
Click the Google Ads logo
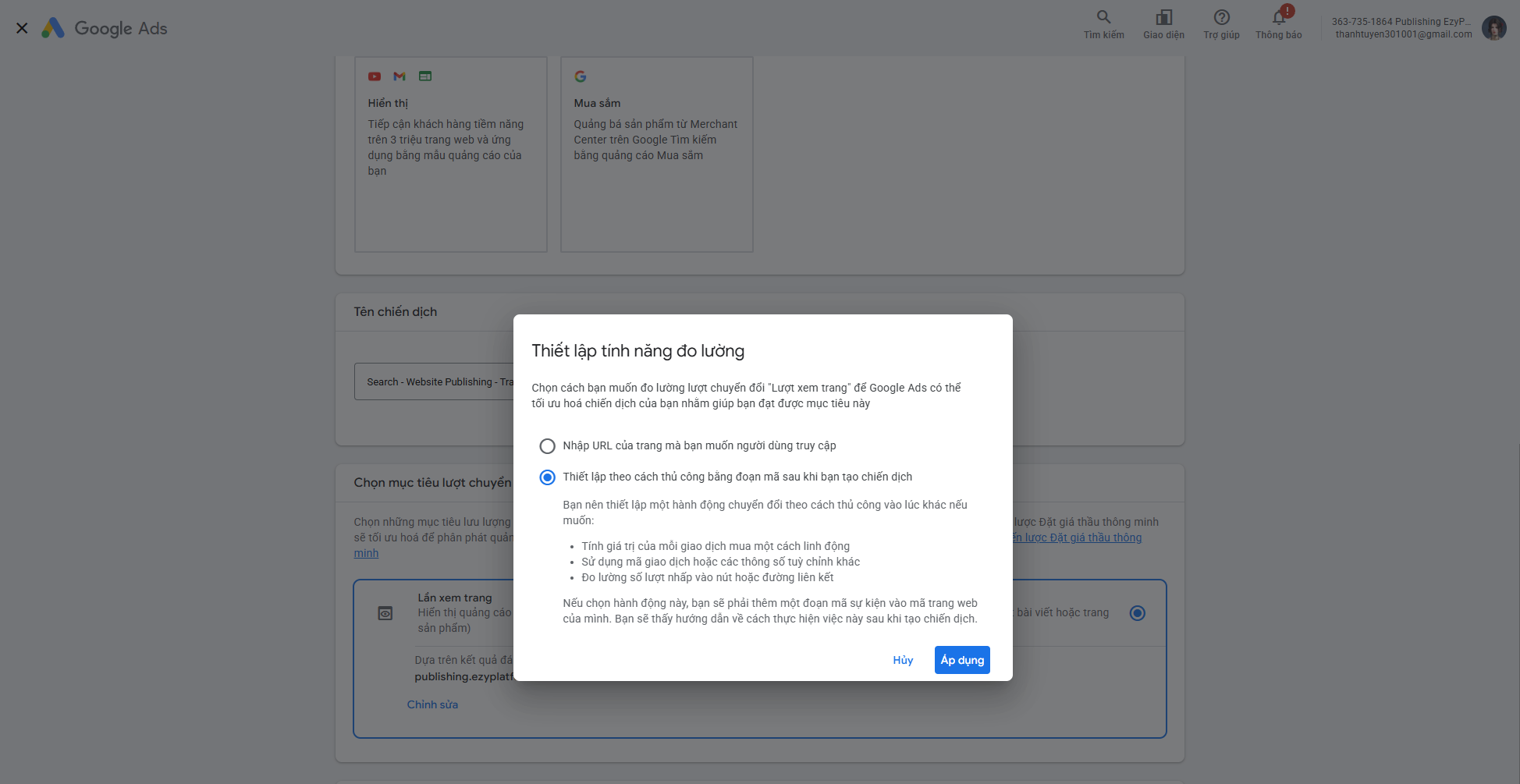pyautogui.click(x=105, y=28)
